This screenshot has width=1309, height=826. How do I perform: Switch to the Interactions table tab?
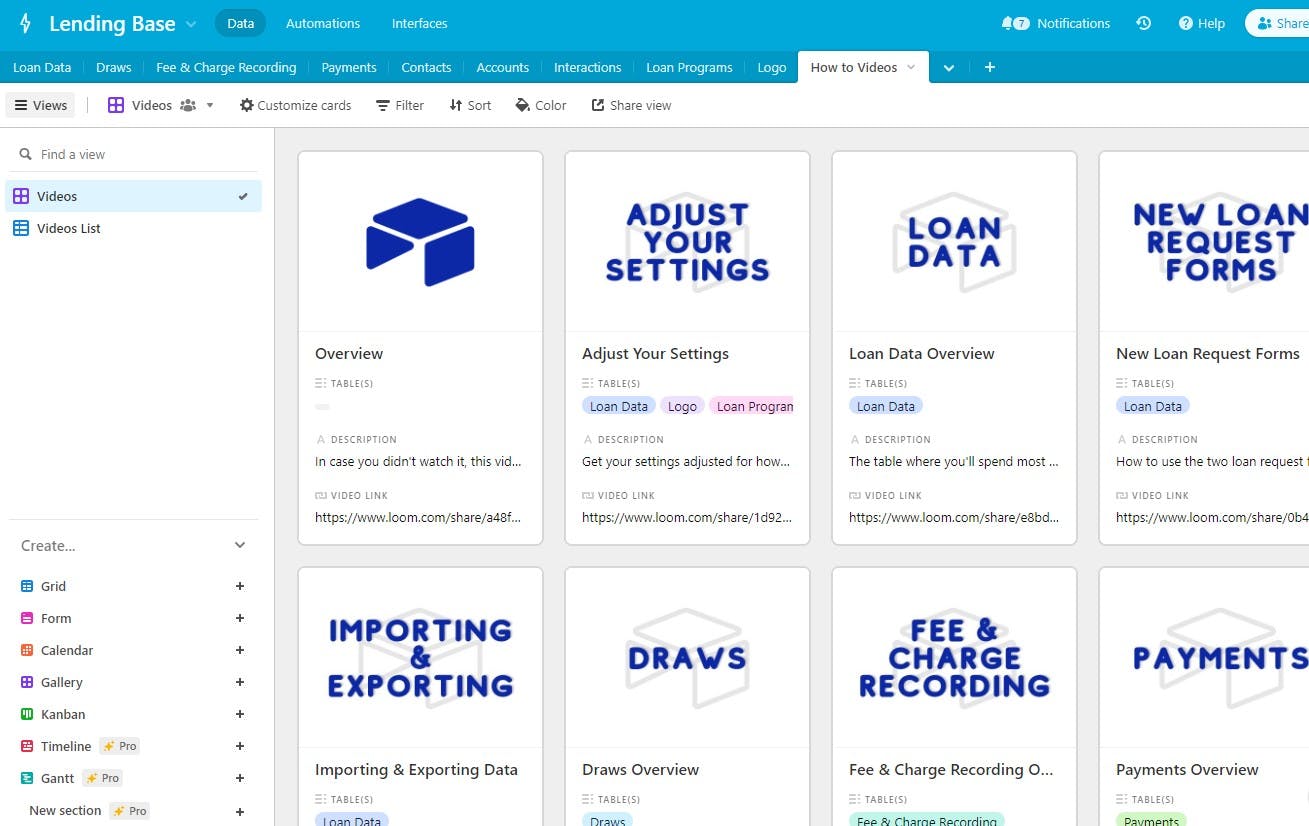coord(587,67)
